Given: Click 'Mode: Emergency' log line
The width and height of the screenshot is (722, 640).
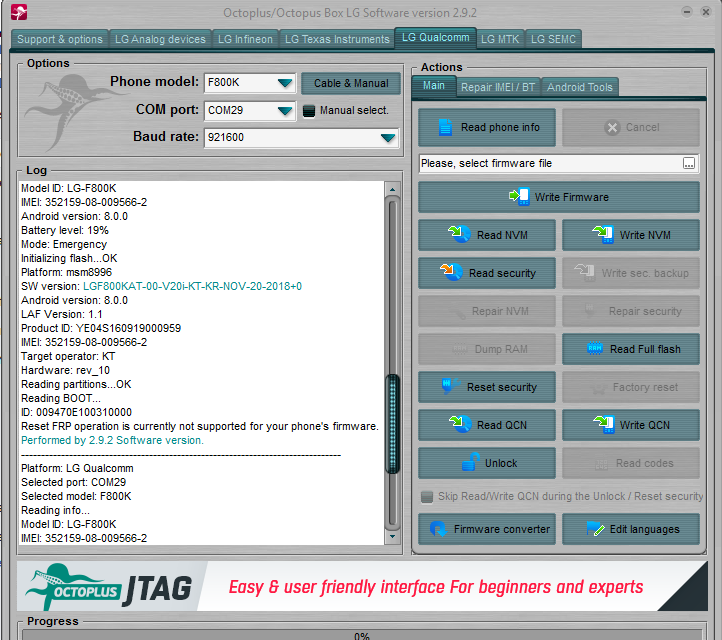Looking at the screenshot, I should point(64,244).
